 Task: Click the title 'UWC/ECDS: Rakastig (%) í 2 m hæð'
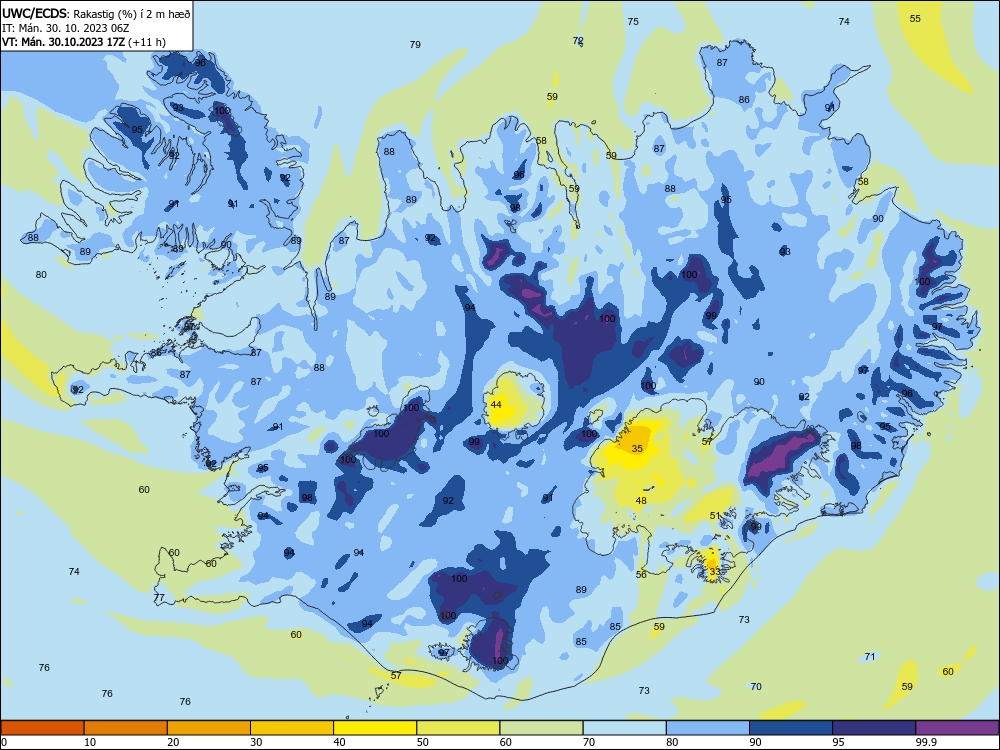click(96, 13)
